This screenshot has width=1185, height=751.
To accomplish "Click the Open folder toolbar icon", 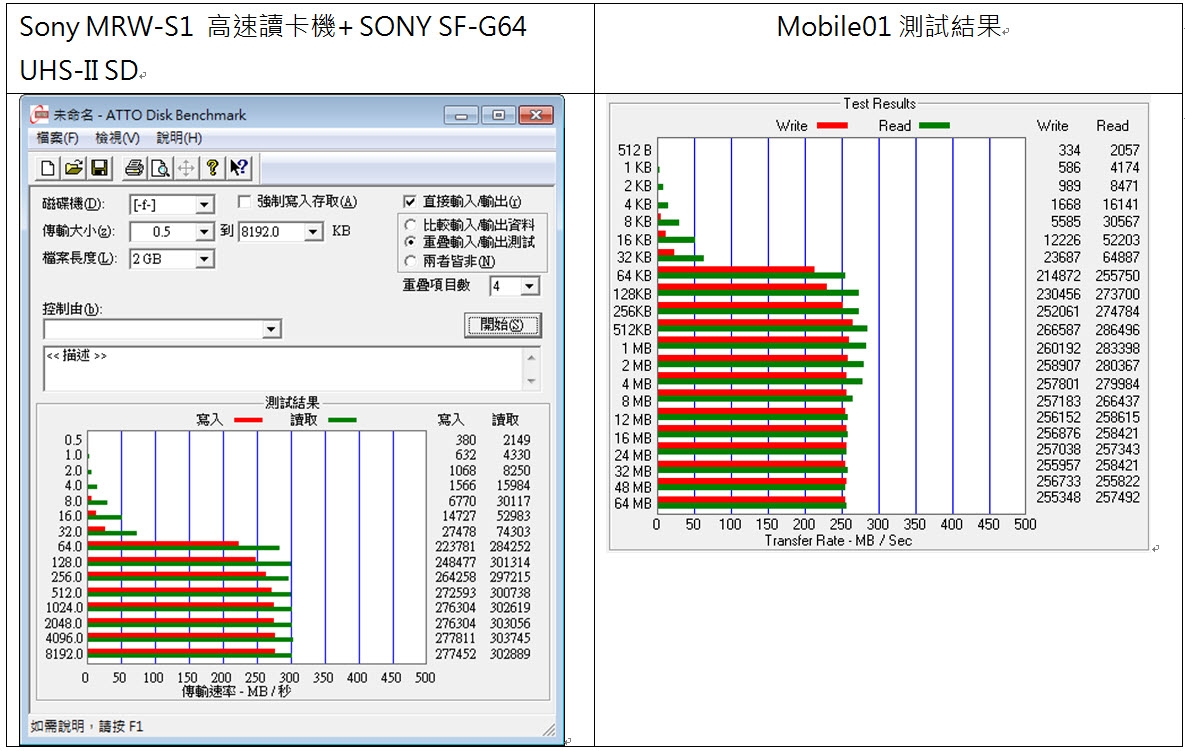I will click(73, 168).
